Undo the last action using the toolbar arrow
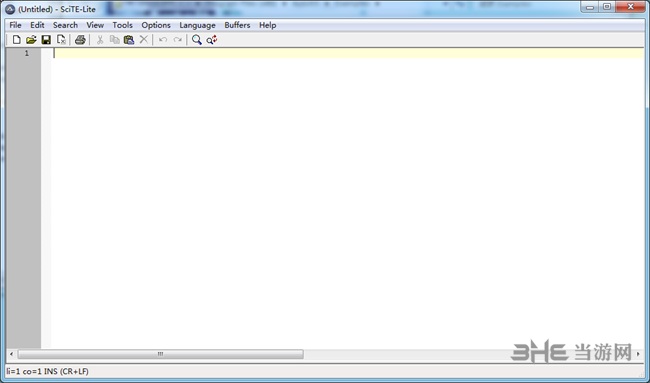Image resolution: width=650 pixels, height=383 pixels. (163, 40)
